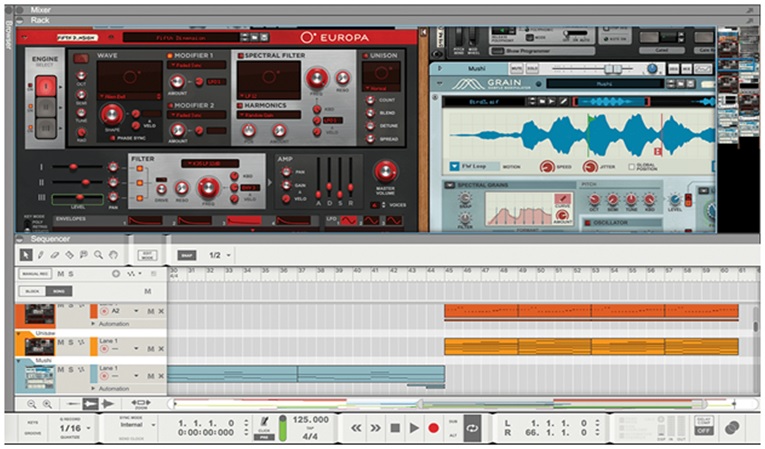Select the Mushi track device thumbnail
This screenshot has width=765, height=449.
coord(40,378)
